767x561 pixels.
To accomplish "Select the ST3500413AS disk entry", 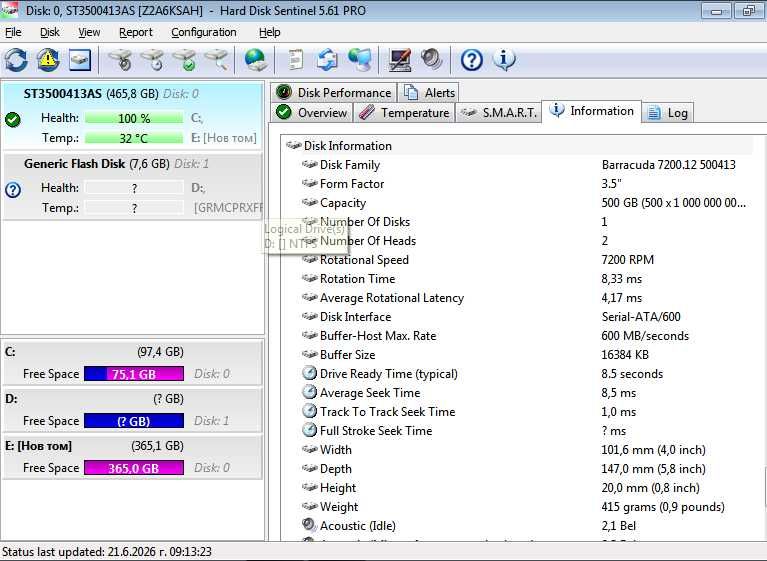I will click(133, 116).
